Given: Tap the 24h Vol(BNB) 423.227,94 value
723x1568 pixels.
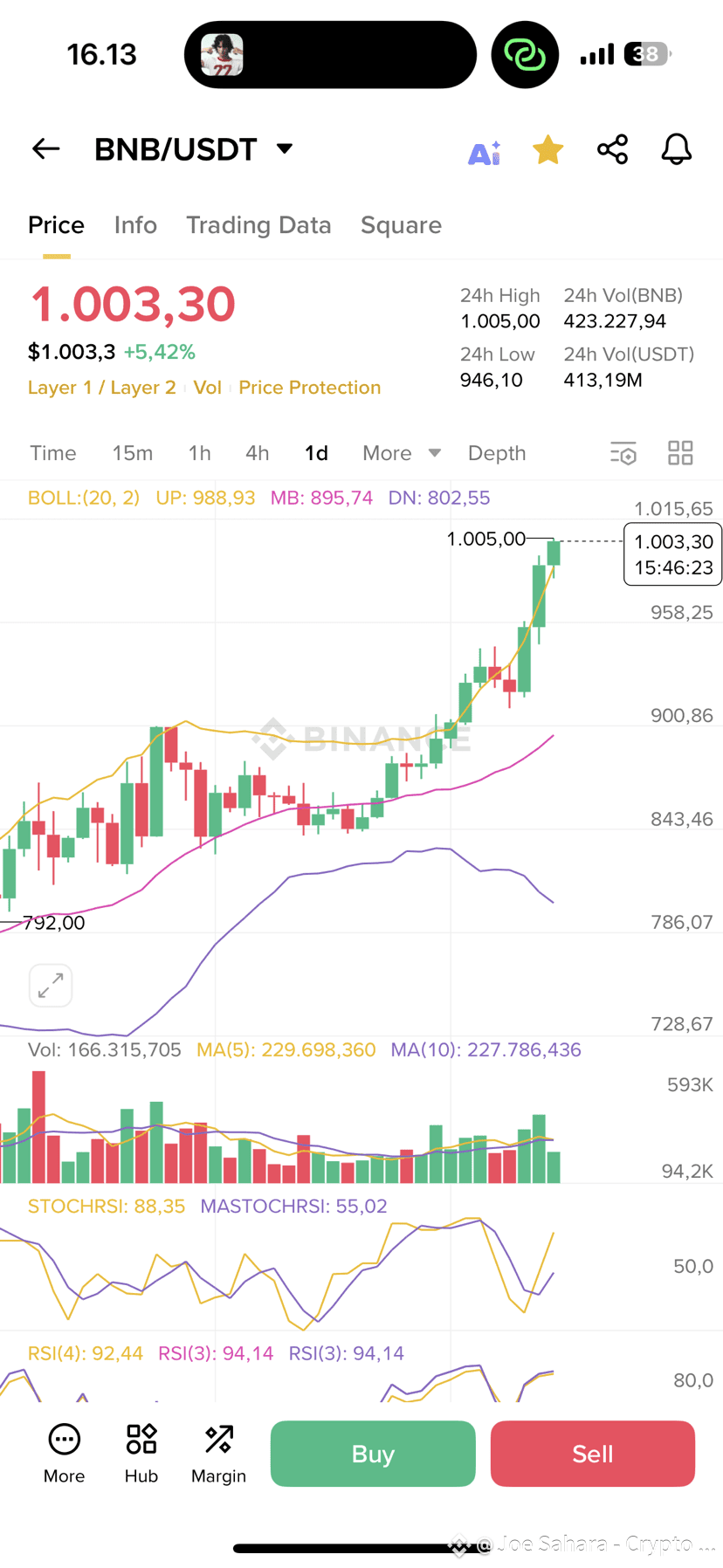Looking at the screenshot, I should [x=615, y=321].
